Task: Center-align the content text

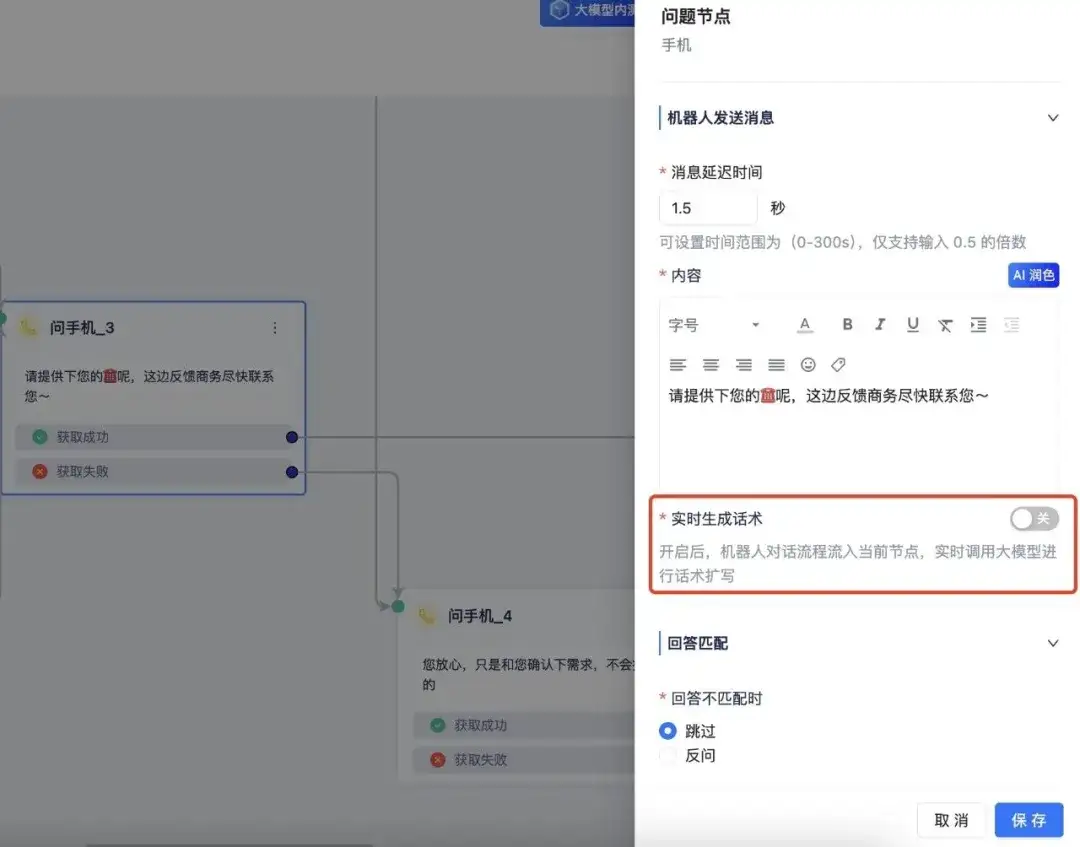Action: click(710, 365)
